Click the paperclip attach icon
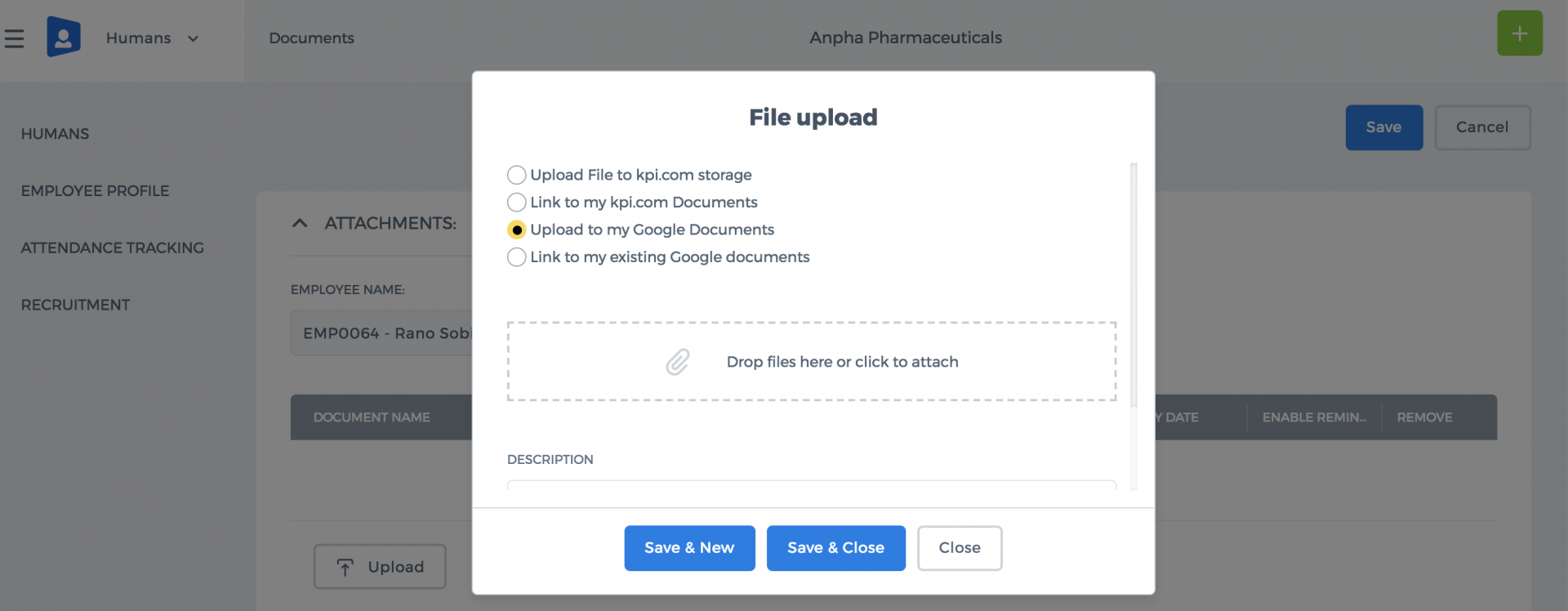The image size is (1568, 611). pyautogui.click(x=677, y=362)
